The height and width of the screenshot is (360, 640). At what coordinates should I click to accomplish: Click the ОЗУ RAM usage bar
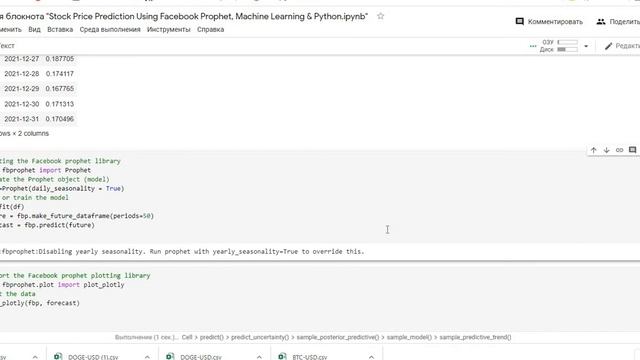(x=568, y=42)
